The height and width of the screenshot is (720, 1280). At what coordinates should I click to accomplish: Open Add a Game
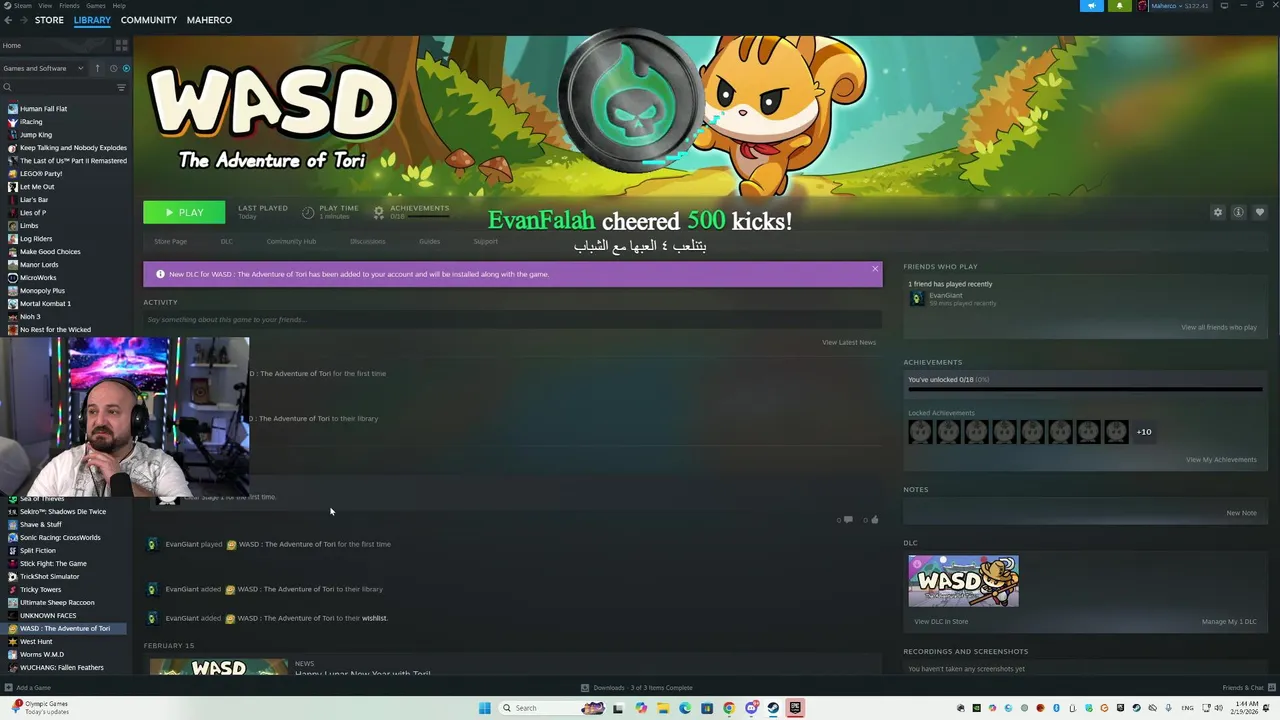point(27,688)
